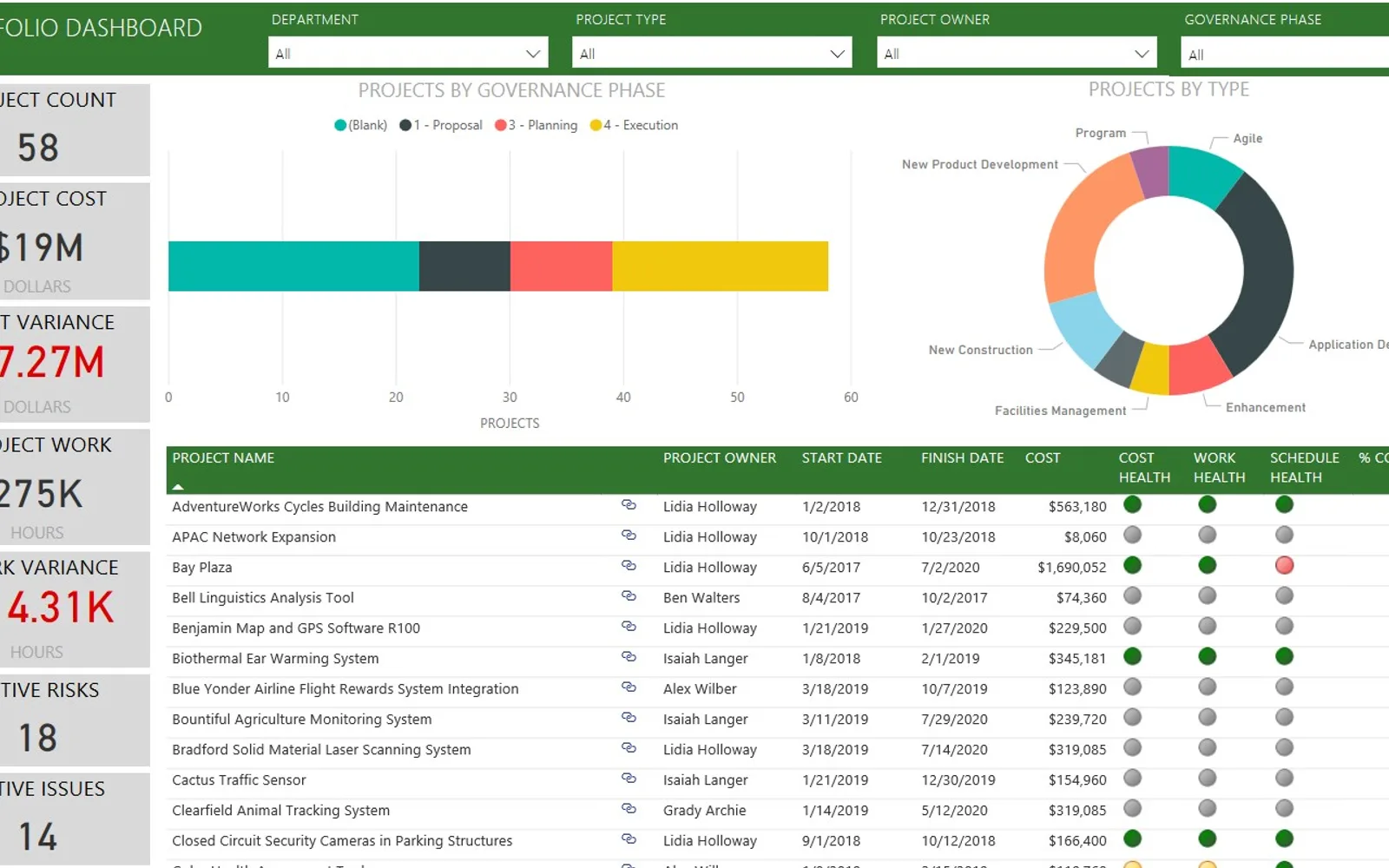Click the green Cost Health dot for AdventureWorks Cycles
This screenshot has width=1389, height=868.
1132,504
